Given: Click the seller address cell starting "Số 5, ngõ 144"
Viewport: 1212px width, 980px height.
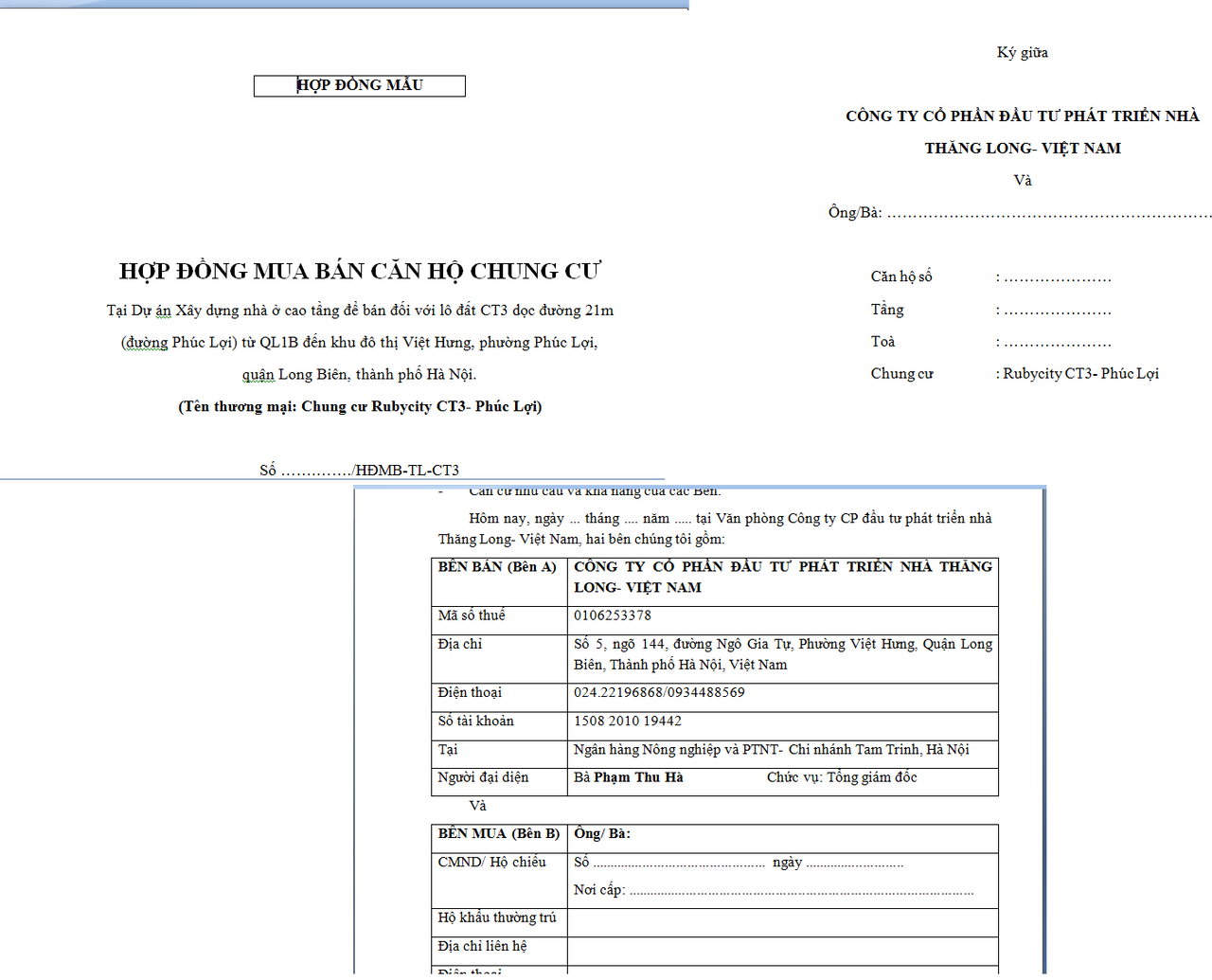Looking at the screenshot, I should pyautogui.click(x=782, y=654).
